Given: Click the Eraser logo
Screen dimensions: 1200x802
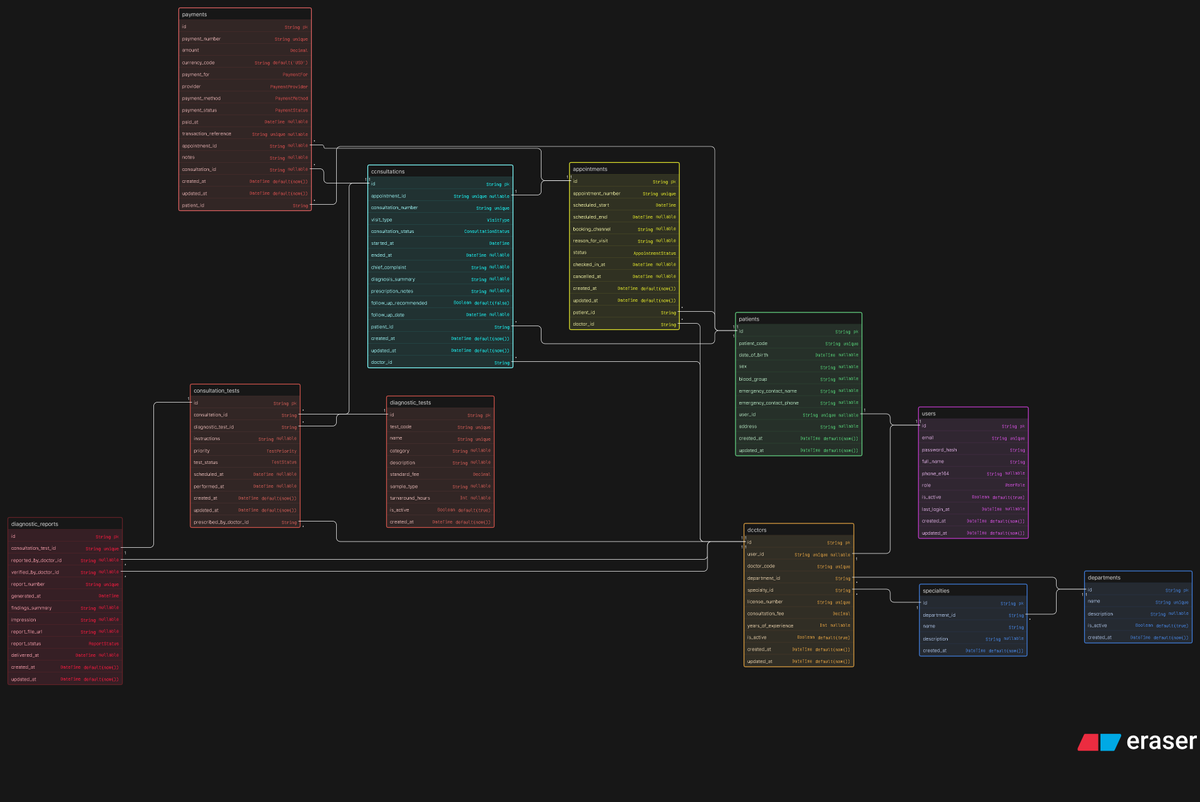Looking at the screenshot, I should point(1137,742).
